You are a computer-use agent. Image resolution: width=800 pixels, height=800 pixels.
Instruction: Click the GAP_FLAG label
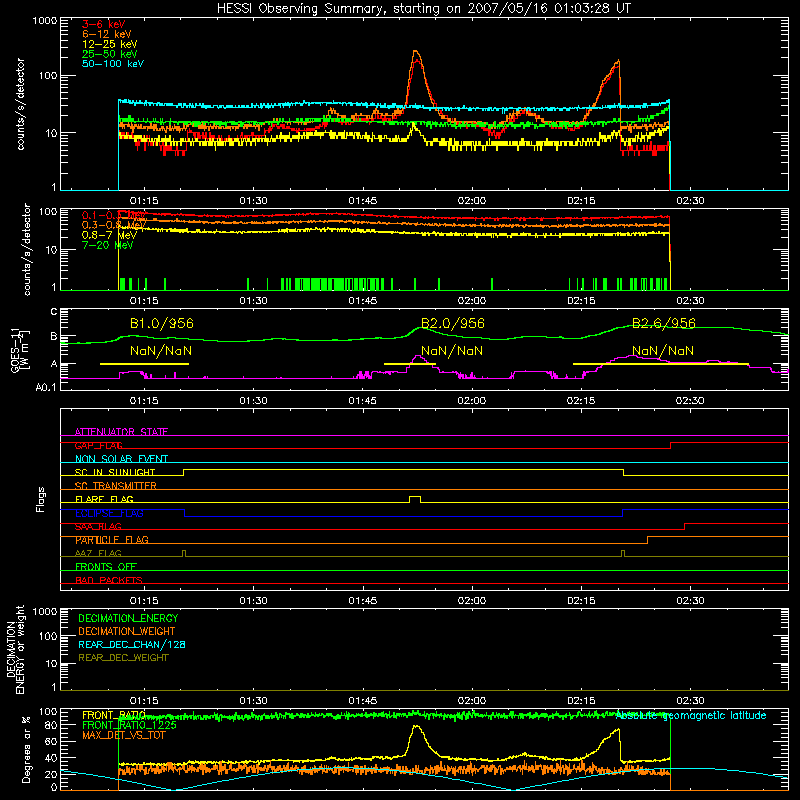tap(98, 445)
